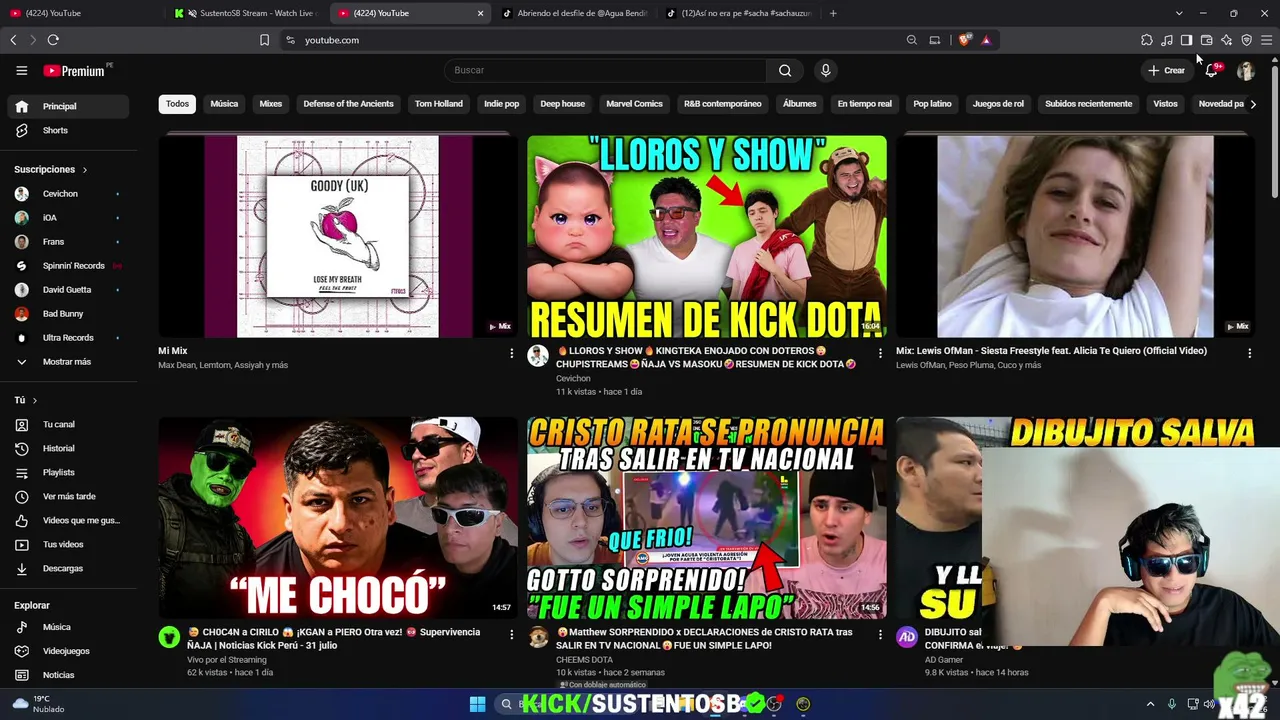This screenshot has width=1280, height=720.
Task: Open the Brave wallet icon
Action: [x=1207, y=40]
